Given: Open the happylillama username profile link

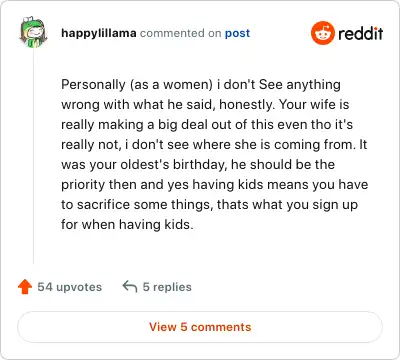Looking at the screenshot, I should coord(99,33).
